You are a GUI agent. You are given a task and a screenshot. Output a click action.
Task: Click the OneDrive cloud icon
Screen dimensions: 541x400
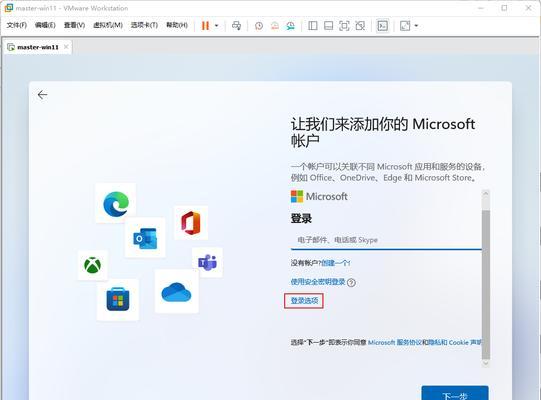[x=176, y=292]
